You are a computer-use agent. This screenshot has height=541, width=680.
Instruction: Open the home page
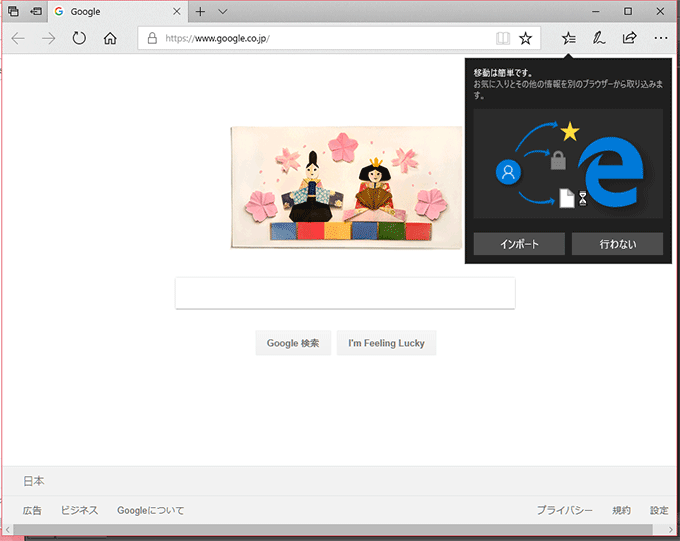coord(110,38)
